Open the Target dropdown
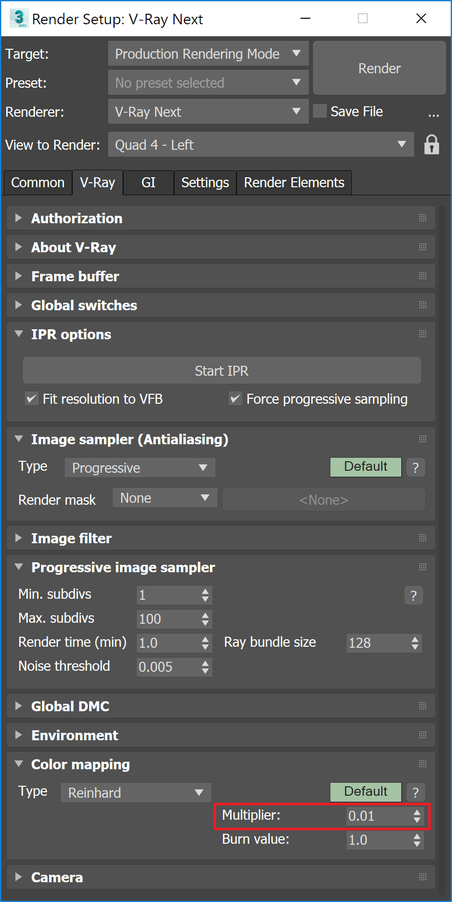 click(208, 53)
